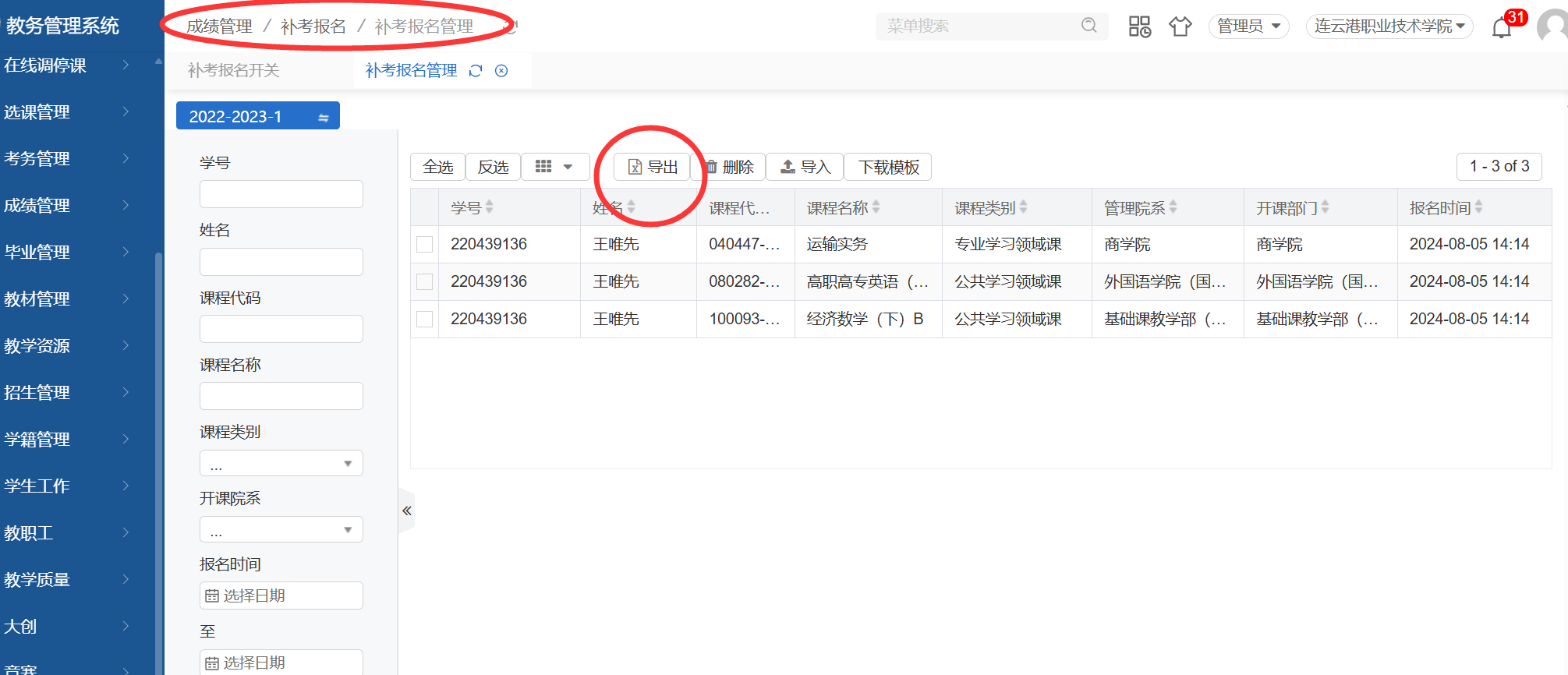Click the 学号 filter input field
This screenshot has height=675, width=1568.
[x=281, y=194]
